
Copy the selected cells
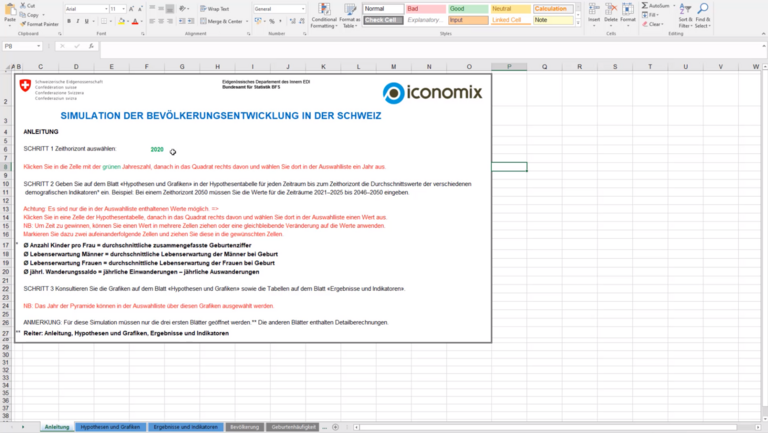coord(29,15)
